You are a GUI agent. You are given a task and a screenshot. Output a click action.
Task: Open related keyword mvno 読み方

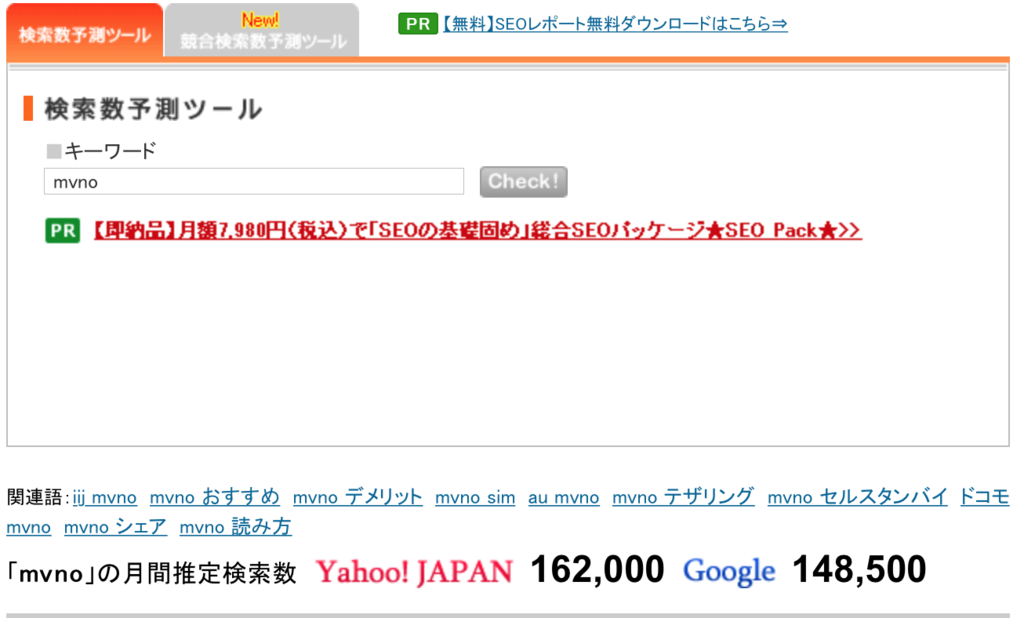pos(235,527)
